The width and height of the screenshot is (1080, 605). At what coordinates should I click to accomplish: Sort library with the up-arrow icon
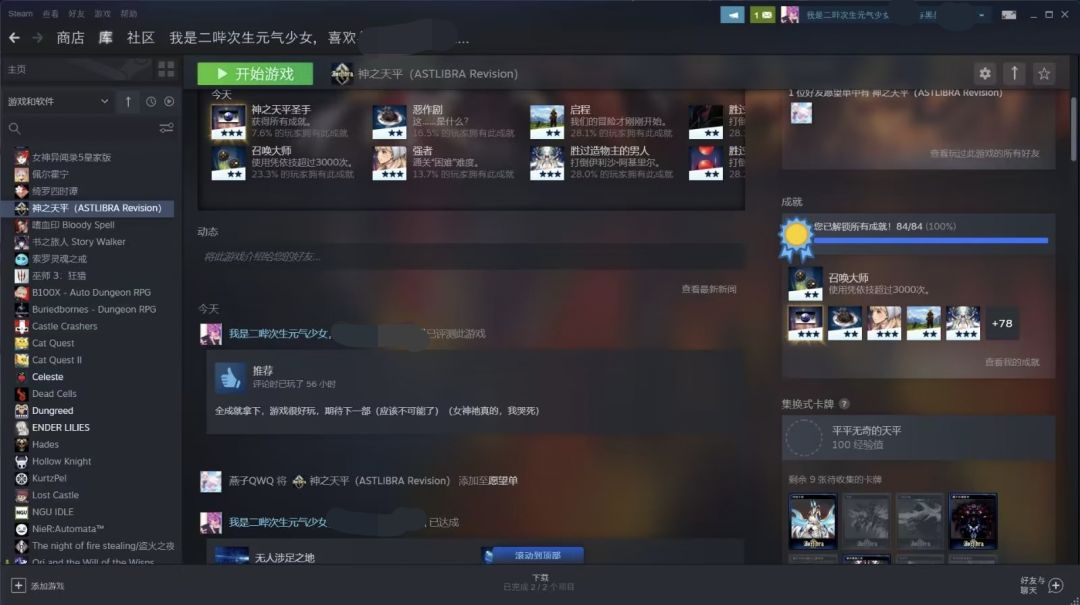[x=128, y=101]
